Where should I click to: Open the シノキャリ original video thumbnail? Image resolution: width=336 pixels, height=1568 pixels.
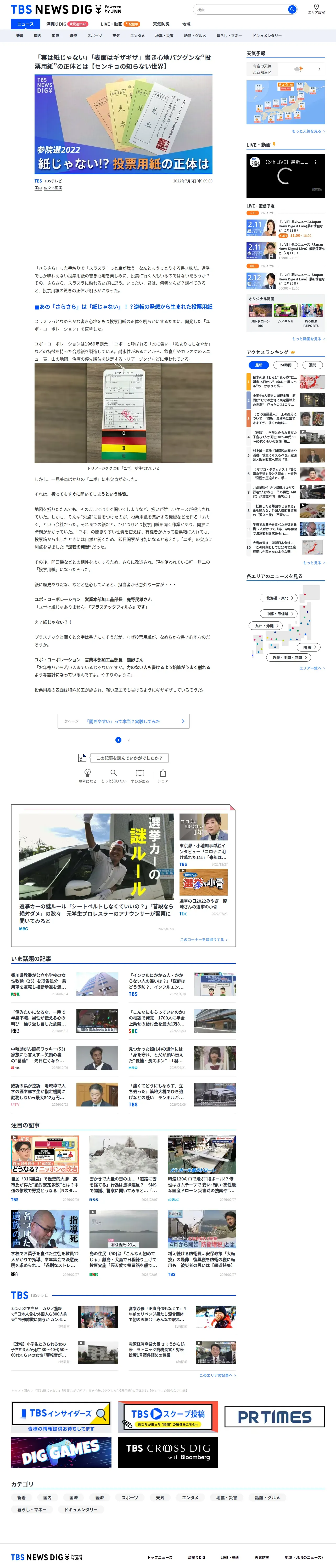tap(285, 310)
